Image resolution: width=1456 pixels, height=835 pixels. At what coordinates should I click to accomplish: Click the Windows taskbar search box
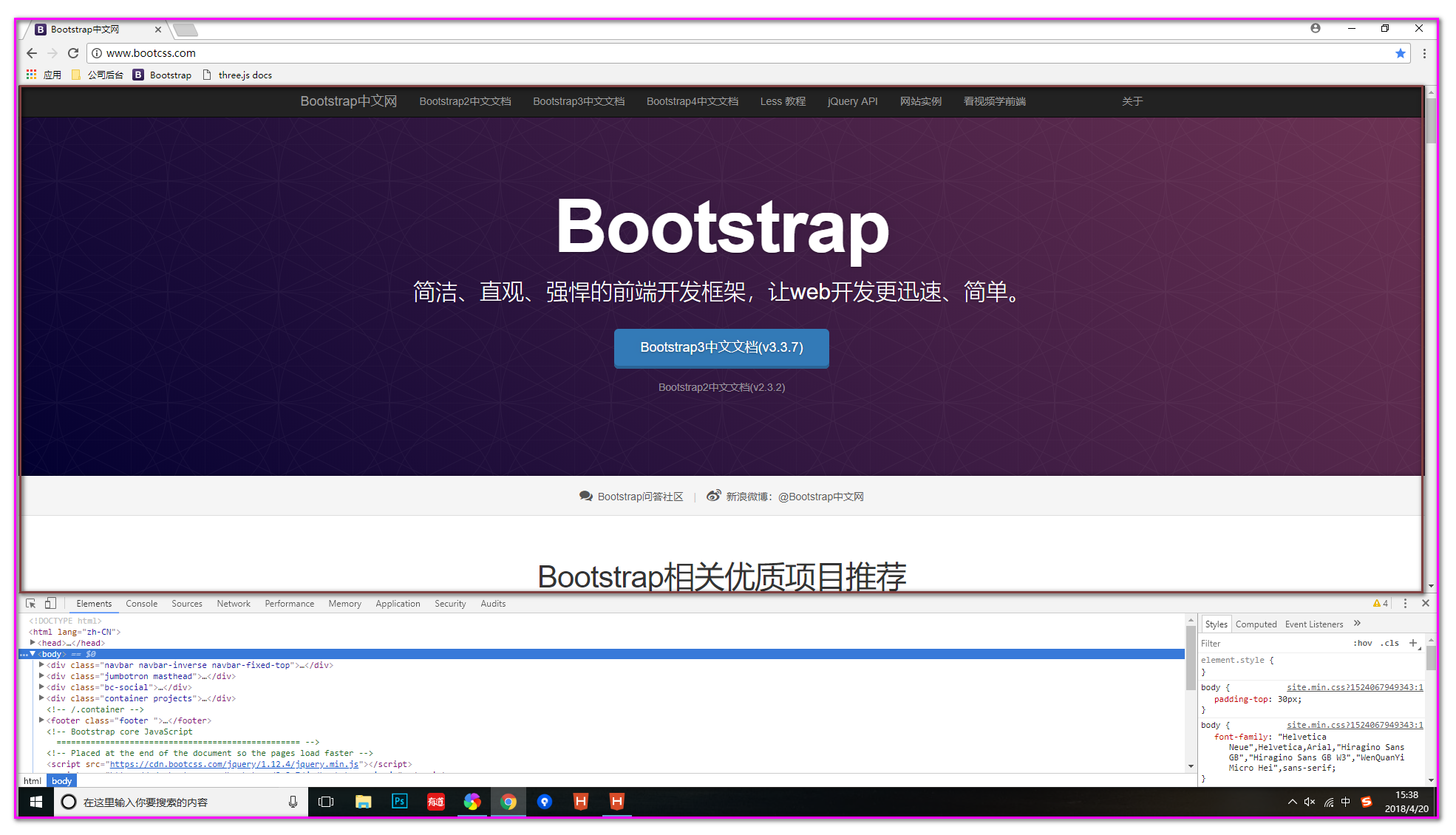(x=181, y=802)
